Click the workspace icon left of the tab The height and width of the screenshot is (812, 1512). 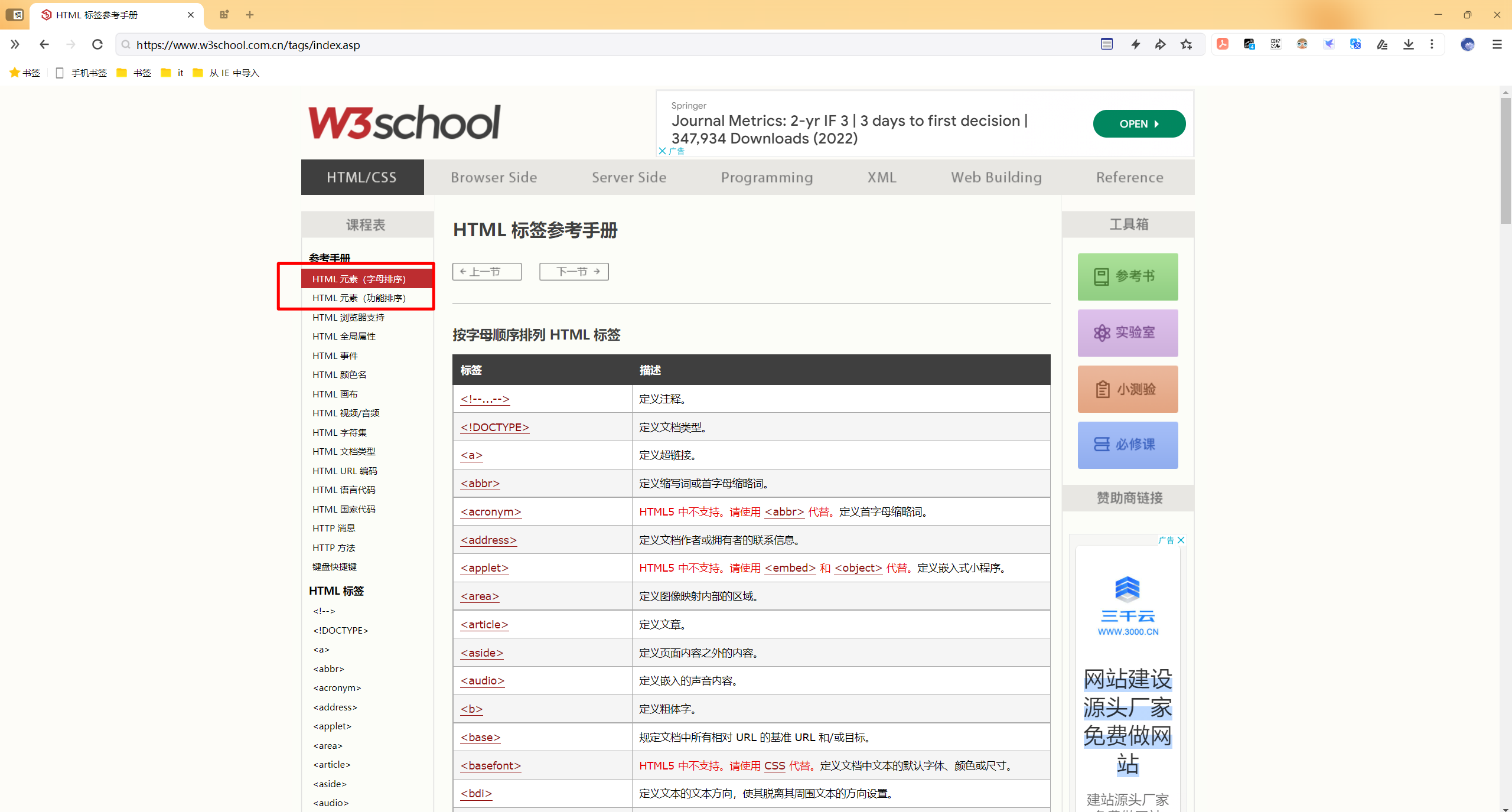coord(15,15)
